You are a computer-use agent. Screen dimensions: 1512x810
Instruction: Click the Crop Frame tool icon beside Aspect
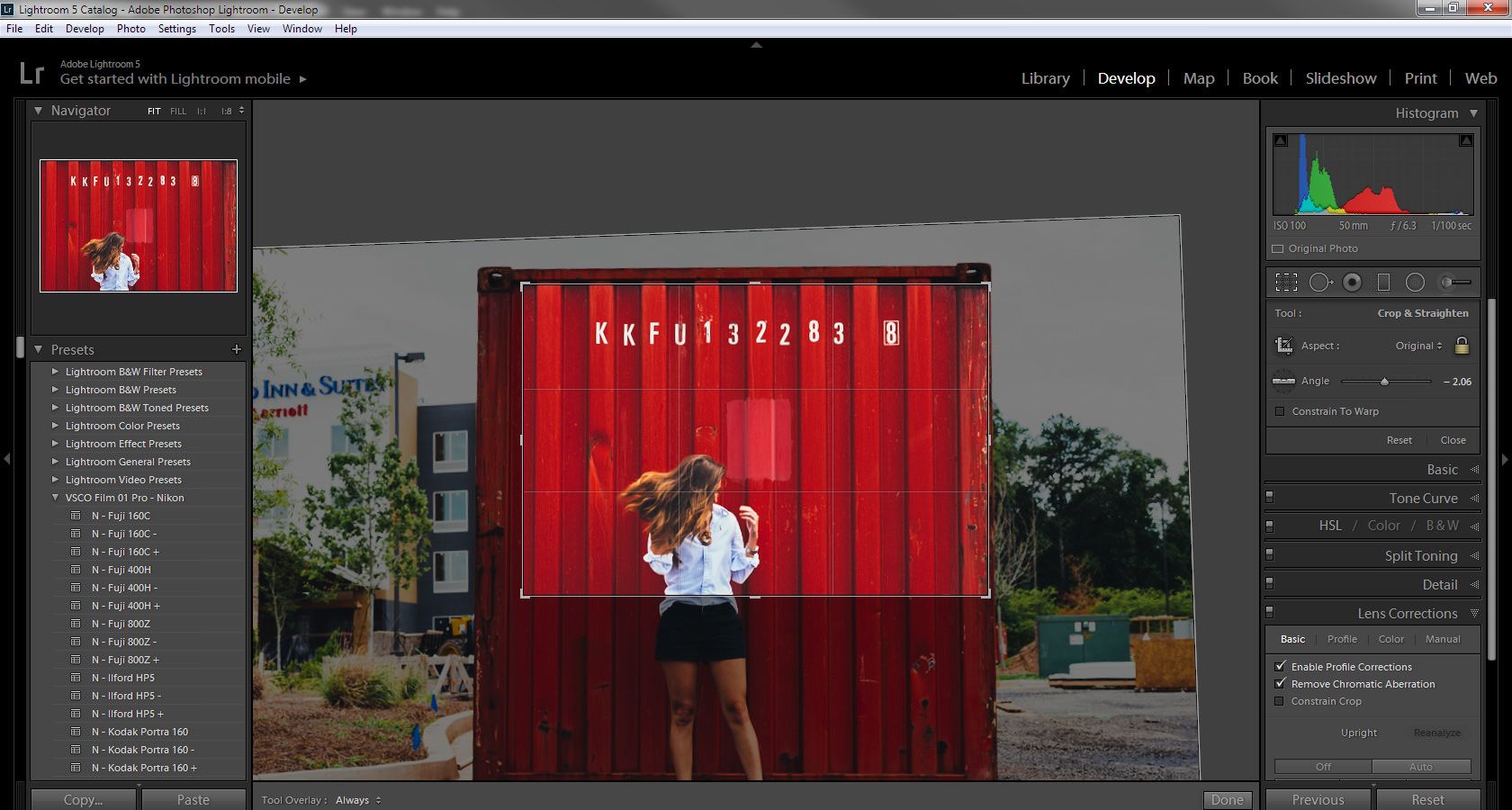coord(1283,346)
